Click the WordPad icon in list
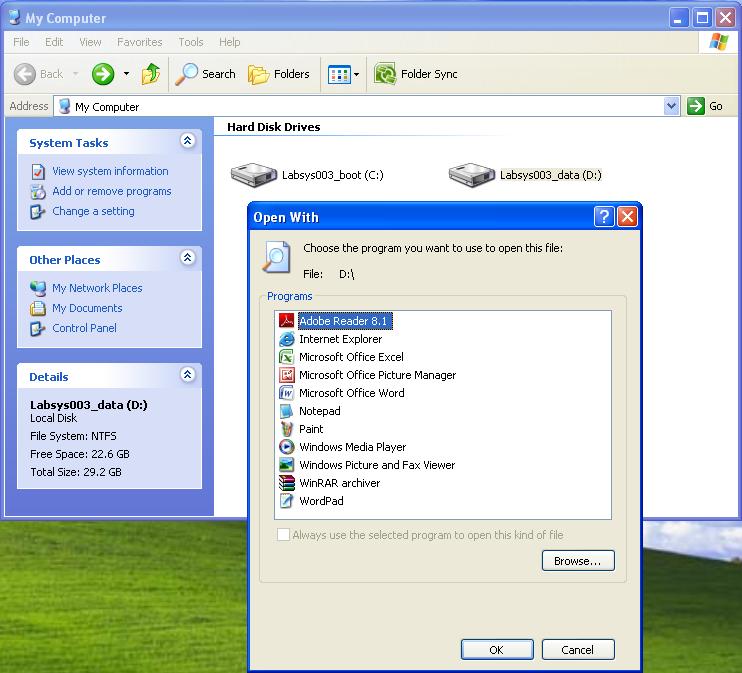Image resolution: width=742 pixels, height=673 pixels. (286, 501)
